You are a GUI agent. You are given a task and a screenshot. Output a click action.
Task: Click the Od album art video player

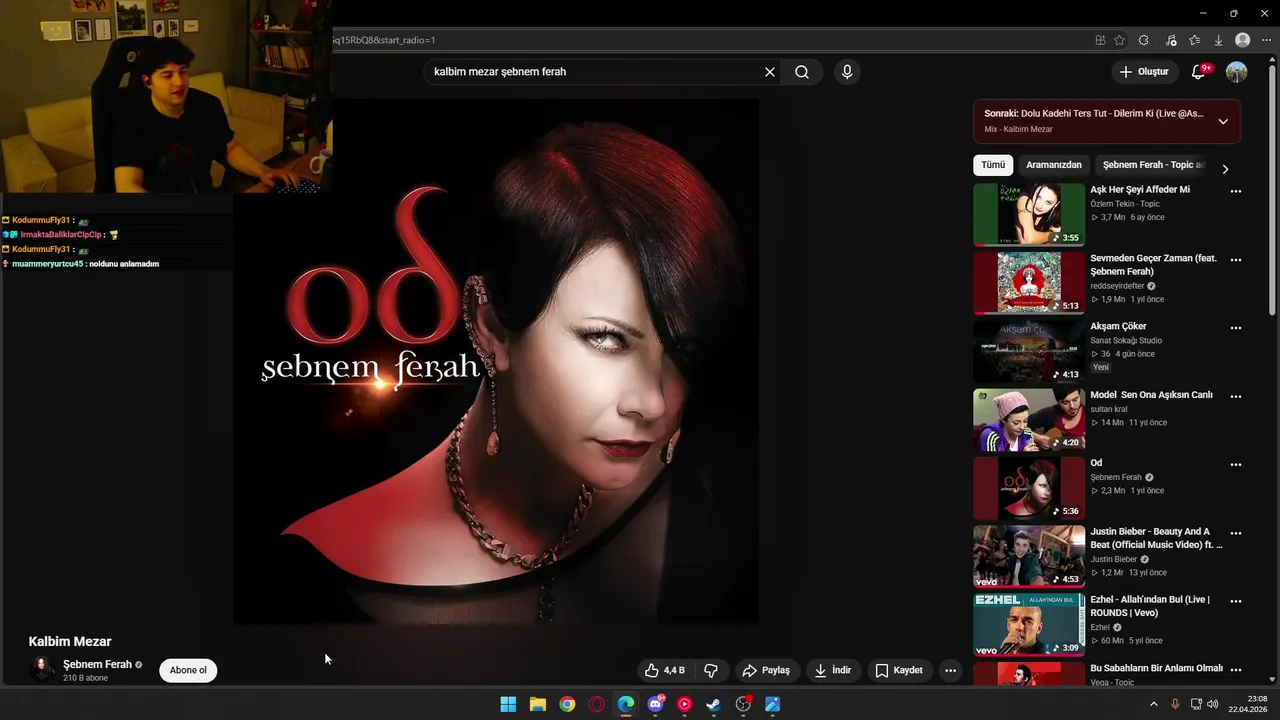coord(496,360)
